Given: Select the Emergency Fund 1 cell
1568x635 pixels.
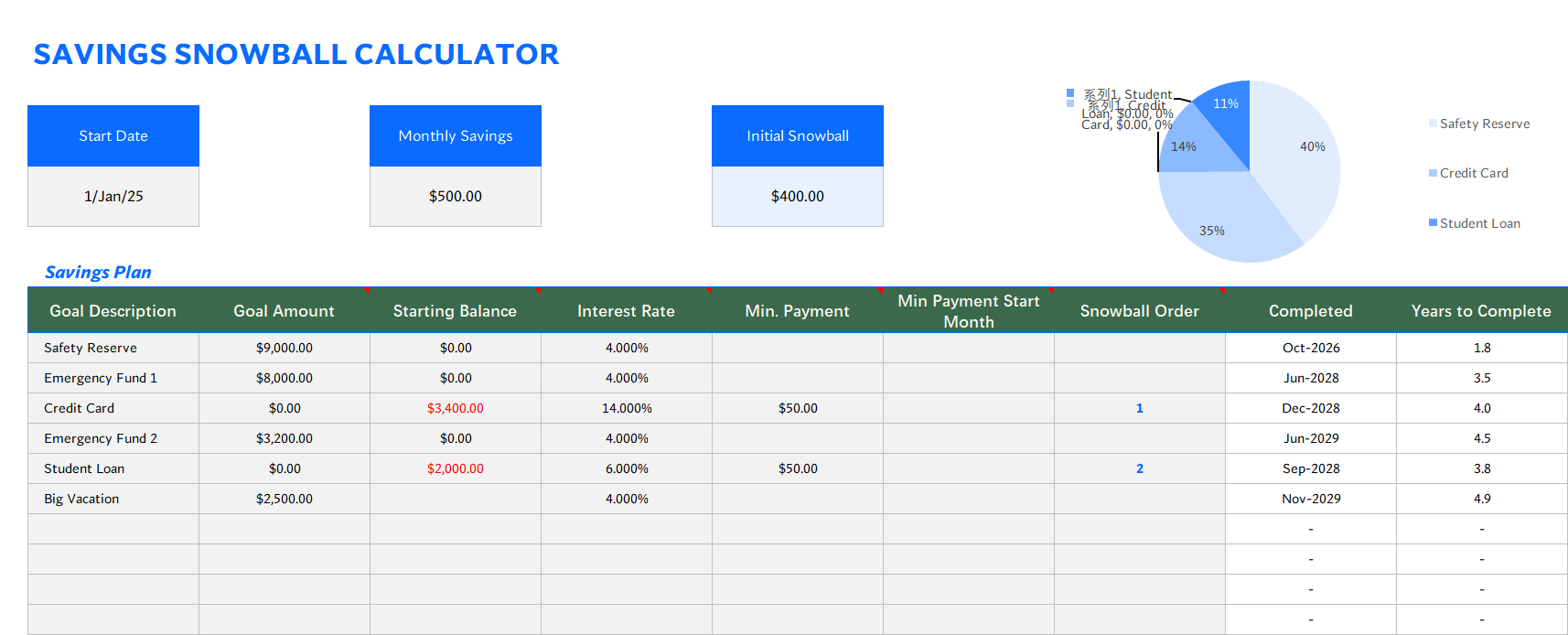Looking at the screenshot, I should [113, 378].
